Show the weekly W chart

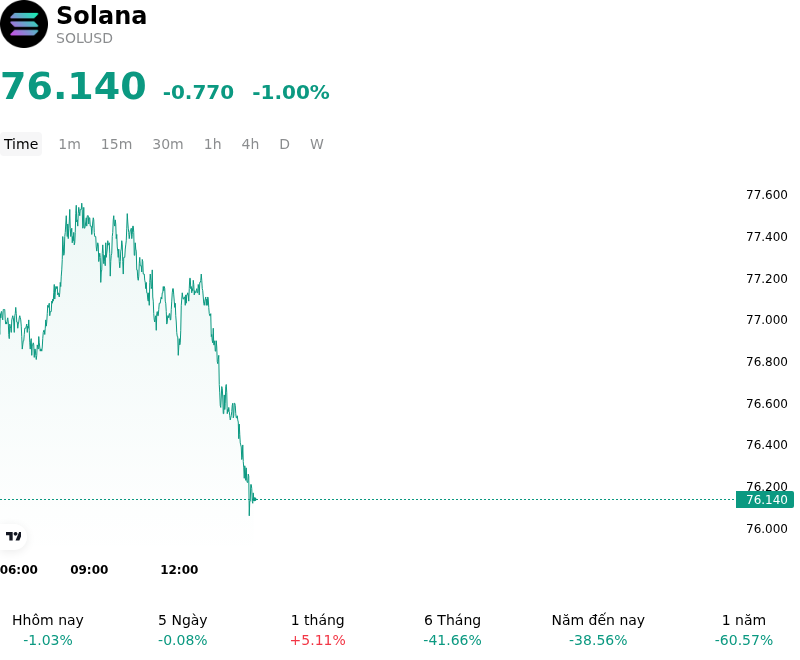(316, 144)
